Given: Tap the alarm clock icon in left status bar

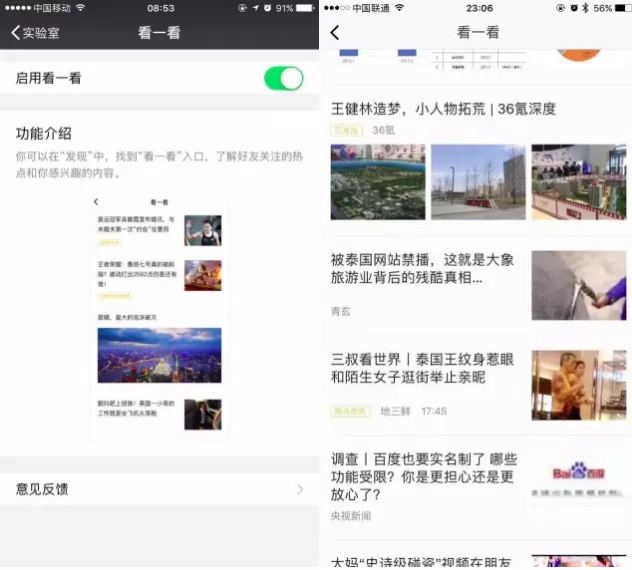Looking at the screenshot, I should click(x=268, y=8).
